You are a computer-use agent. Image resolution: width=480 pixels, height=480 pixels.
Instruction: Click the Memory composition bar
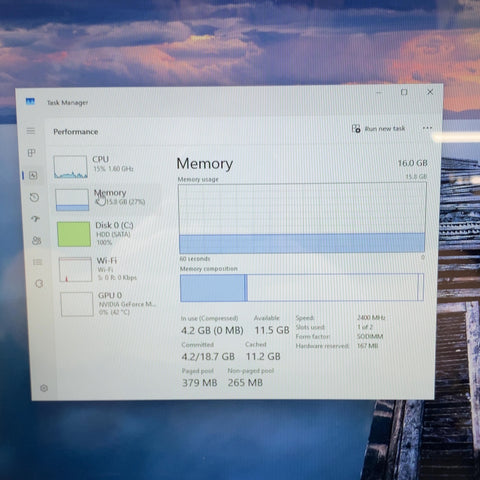pos(302,288)
